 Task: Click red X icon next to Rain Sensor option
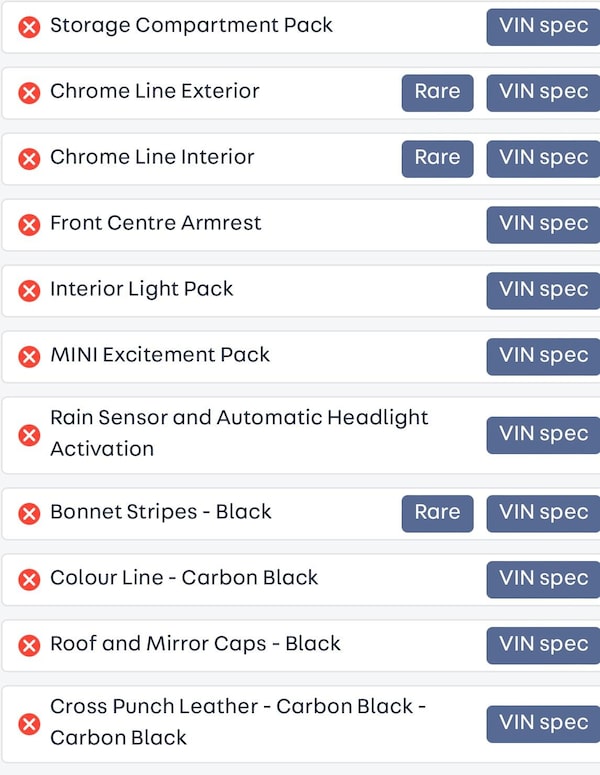point(30,435)
